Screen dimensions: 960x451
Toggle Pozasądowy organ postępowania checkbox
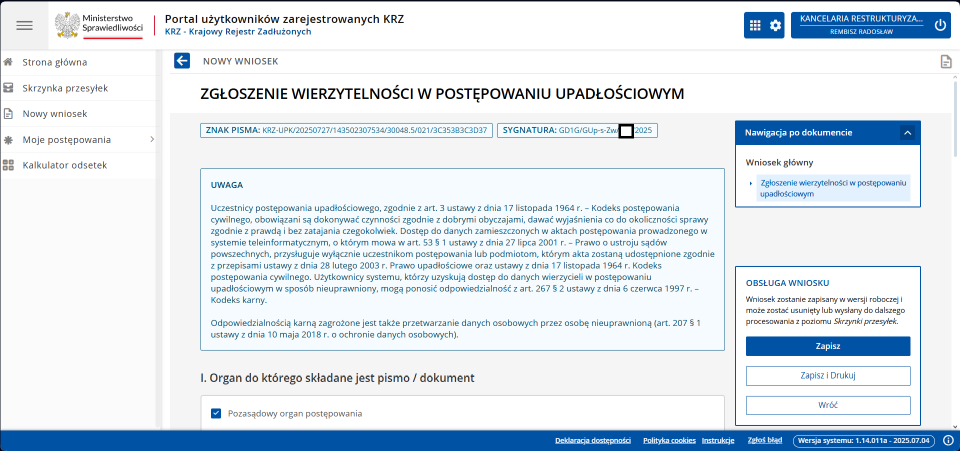point(216,413)
